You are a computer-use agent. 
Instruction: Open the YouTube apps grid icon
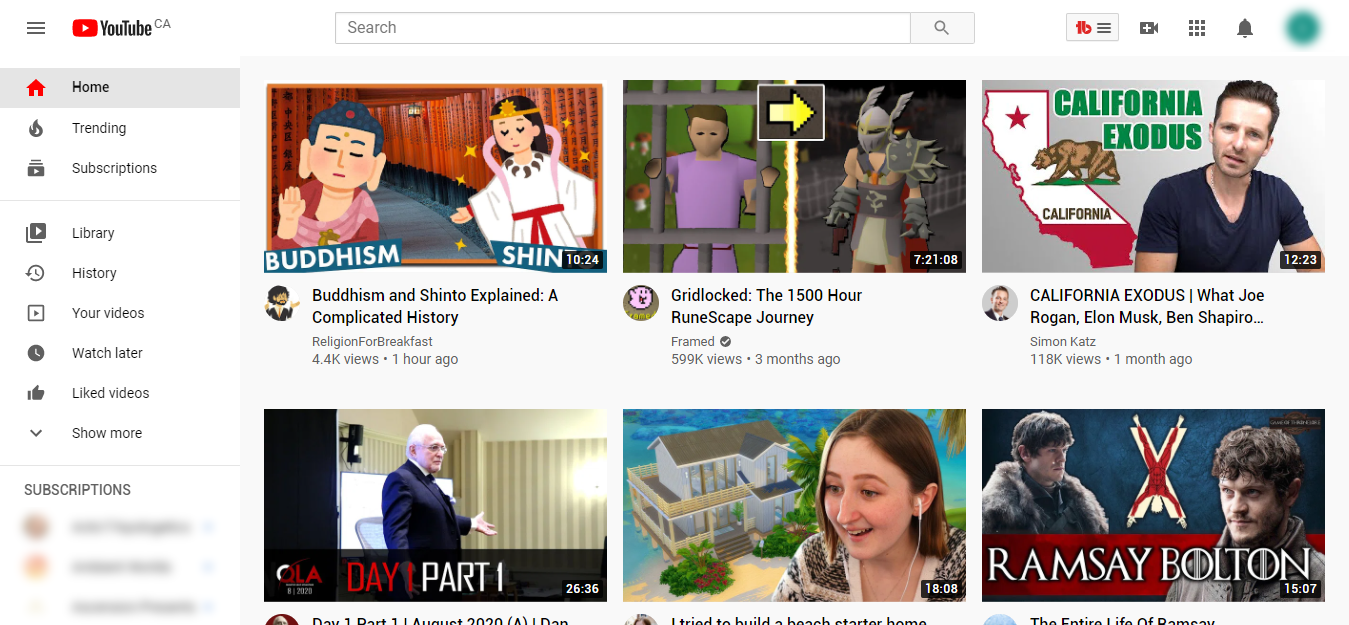[x=1197, y=28]
